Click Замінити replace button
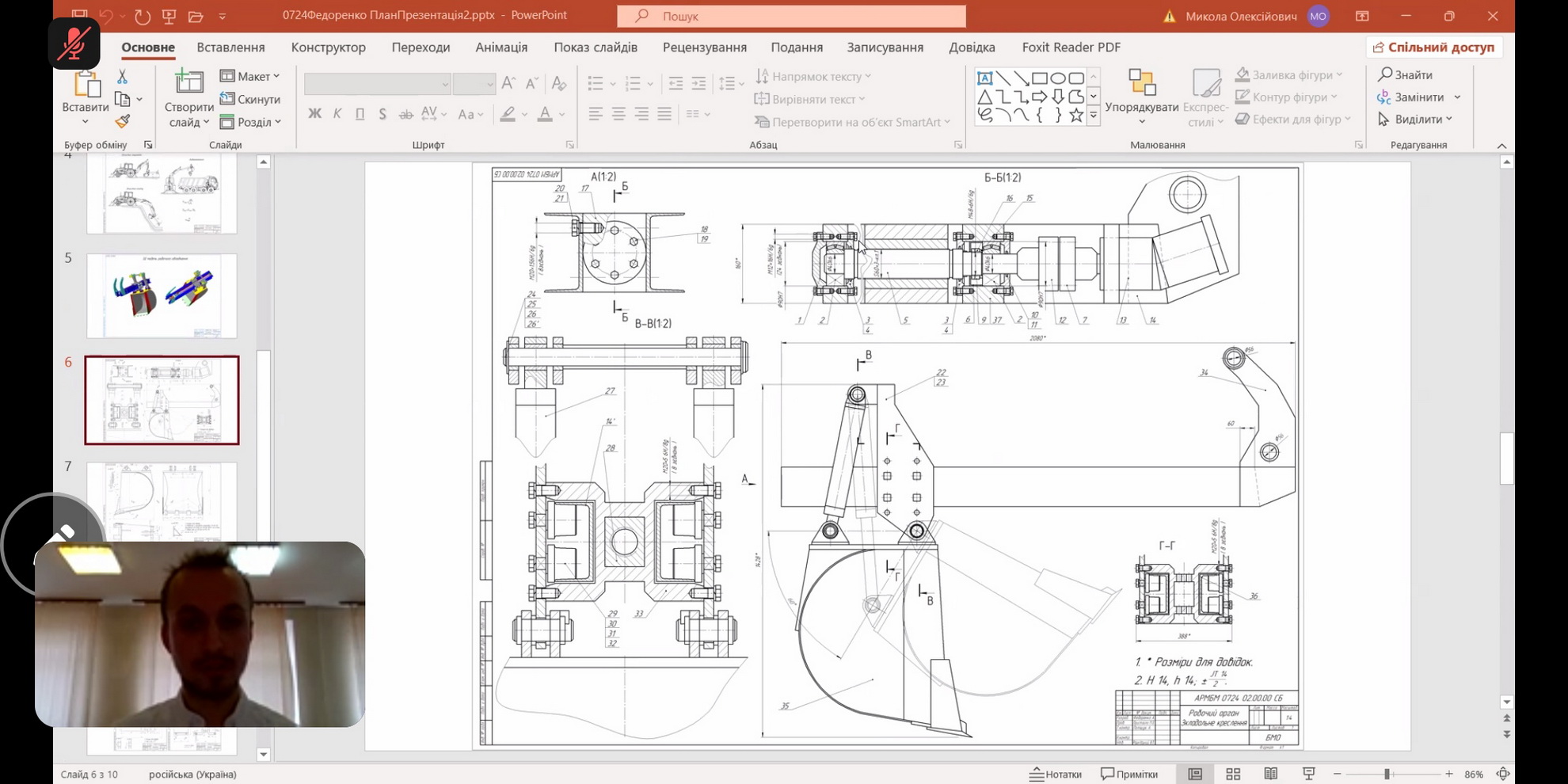The width and height of the screenshot is (1568, 784). 1418,97
